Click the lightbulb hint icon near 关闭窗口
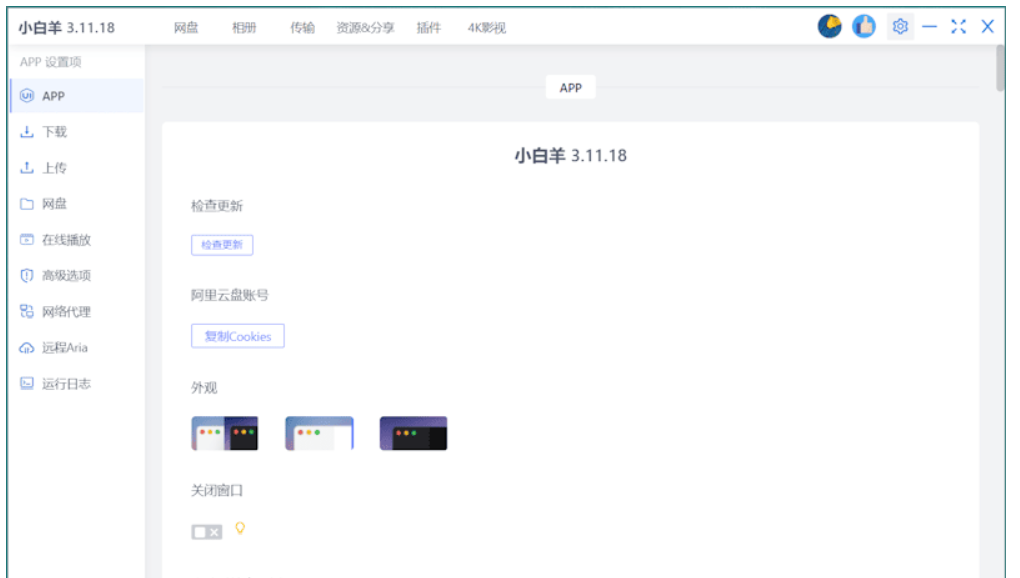This screenshot has width=1020, height=578. (240, 528)
